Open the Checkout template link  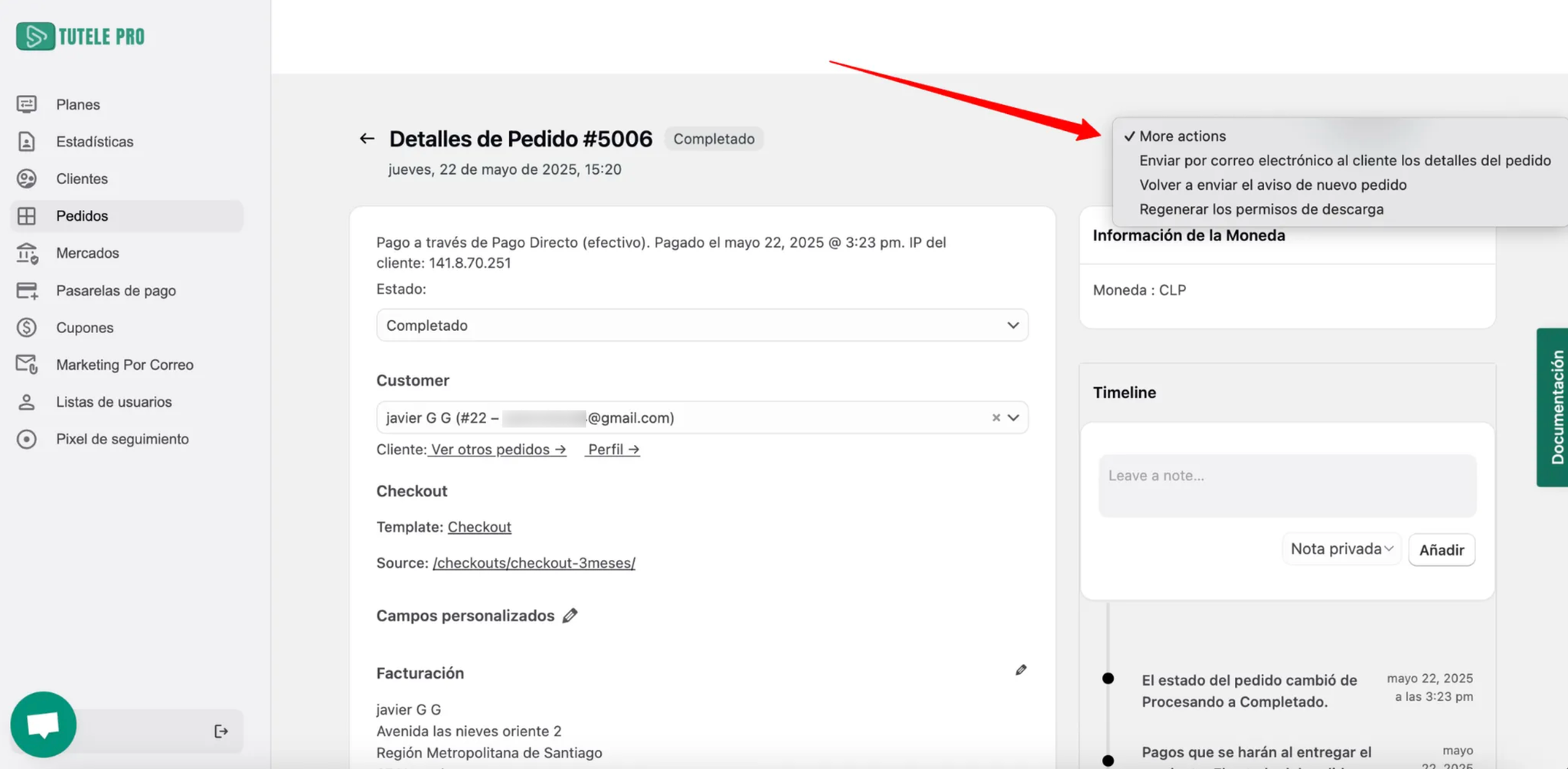click(x=479, y=527)
